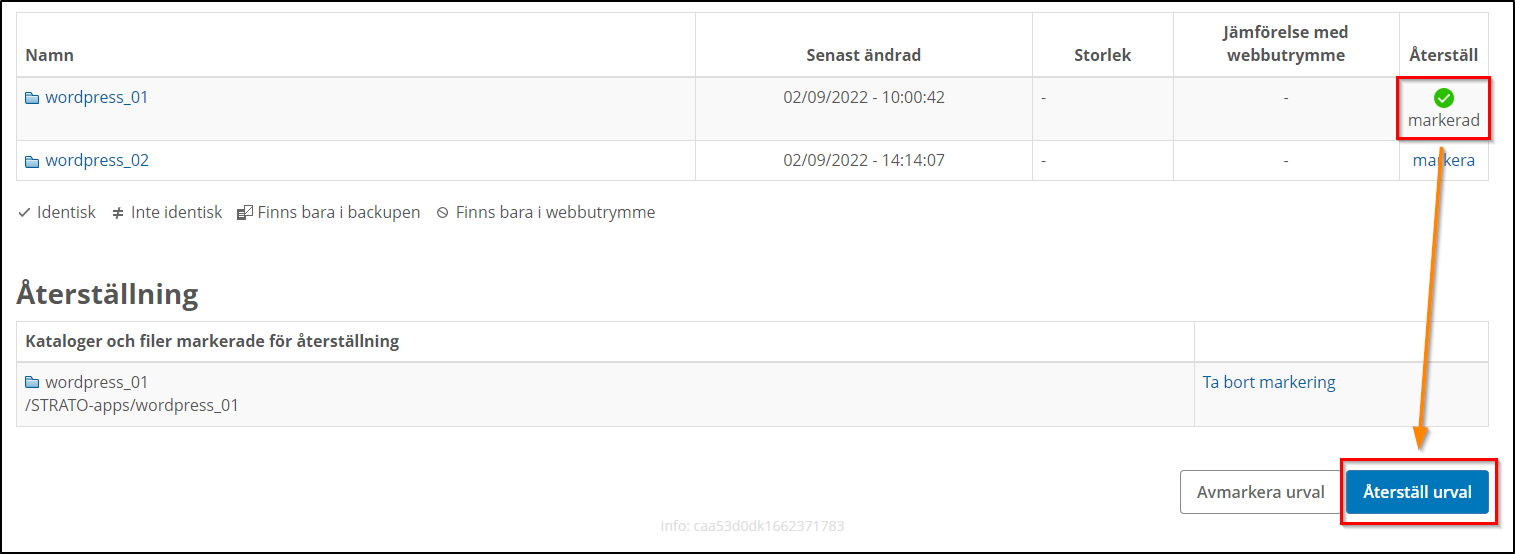
Task: Click the folder icon beside wordpress_02
Action: click(32, 161)
